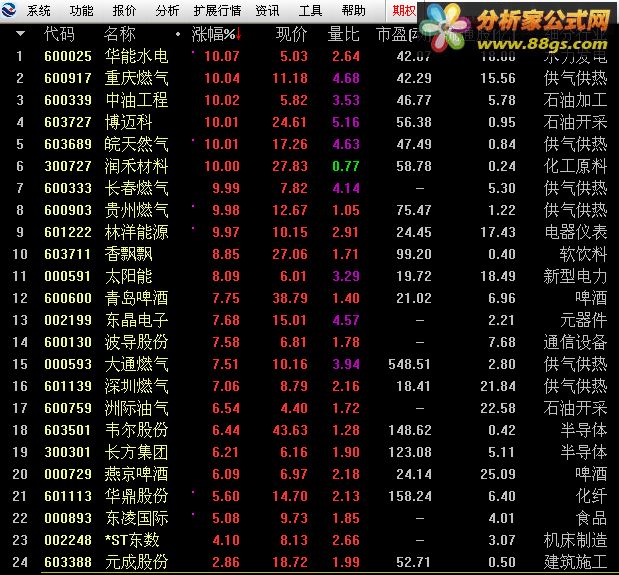Click stock code 600025
This screenshot has height=575, width=619.
[x=68, y=56]
